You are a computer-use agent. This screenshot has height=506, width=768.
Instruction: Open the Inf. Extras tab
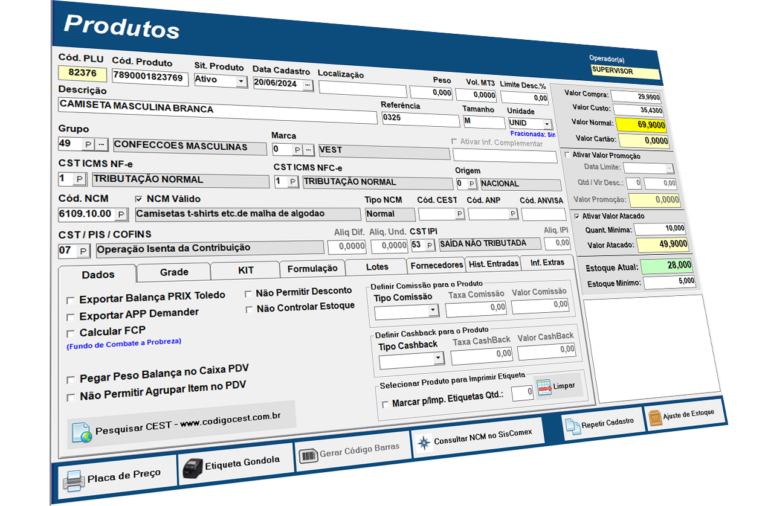(547, 263)
